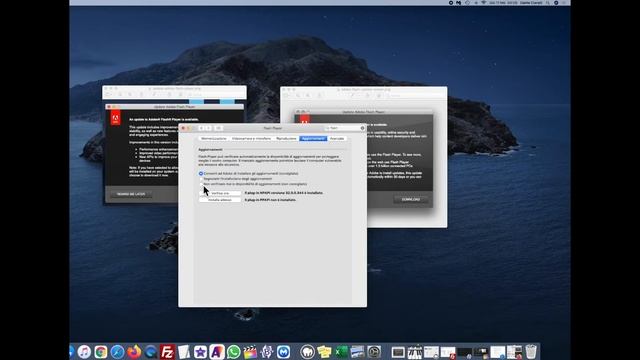Click Adobe logo in left update window
Image resolution: width=640 pixels, height=360 pixels.
point(116,118)
